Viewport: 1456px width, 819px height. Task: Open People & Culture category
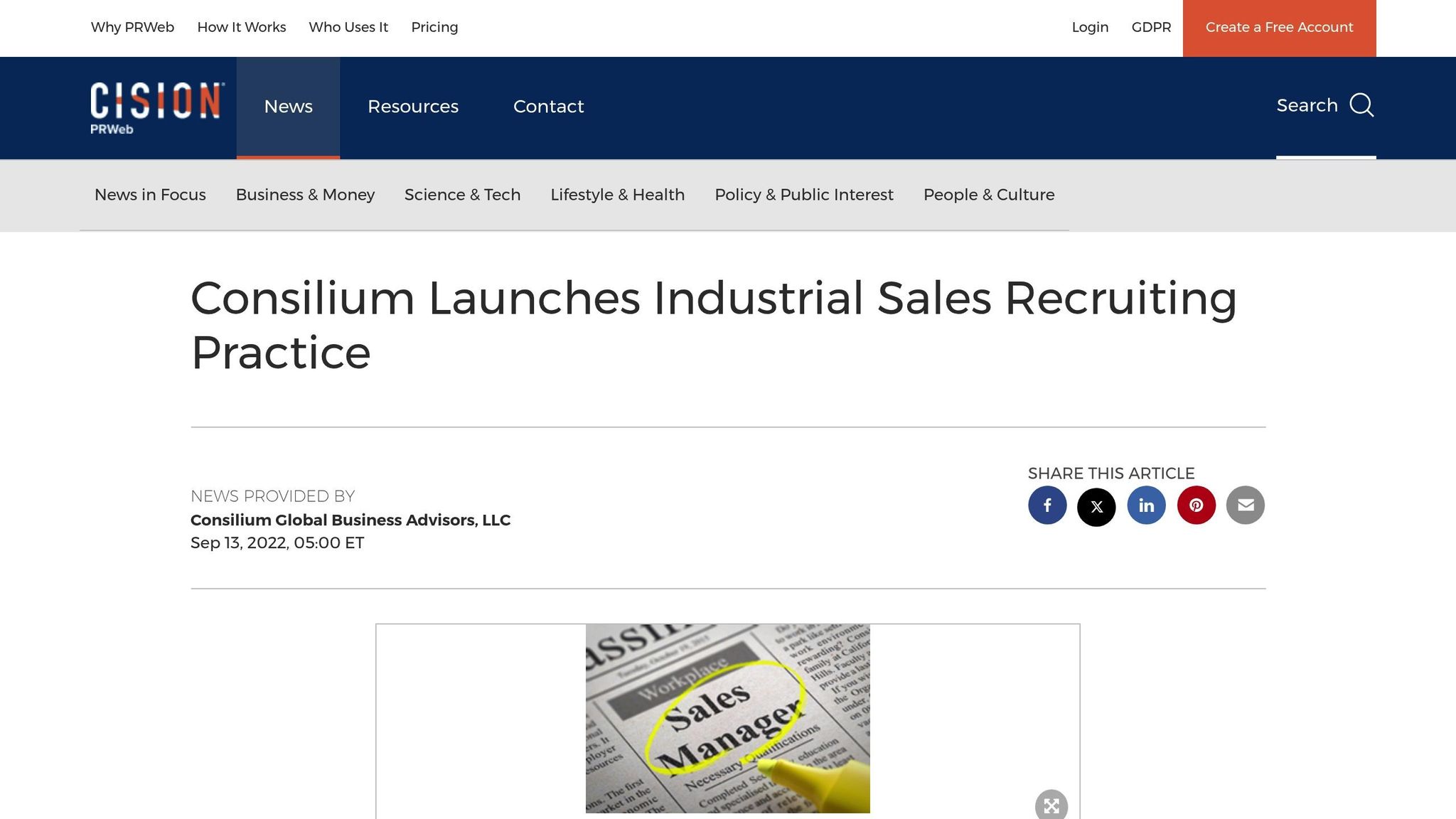tap(988, 195)
